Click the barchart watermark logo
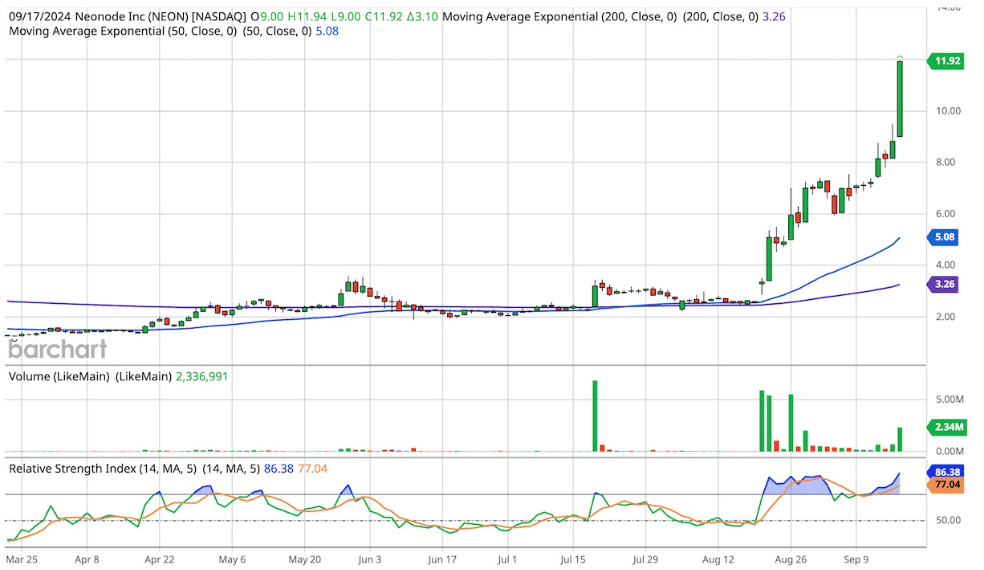The height and width of the screenshot is (570, 984). click(57, 349)
